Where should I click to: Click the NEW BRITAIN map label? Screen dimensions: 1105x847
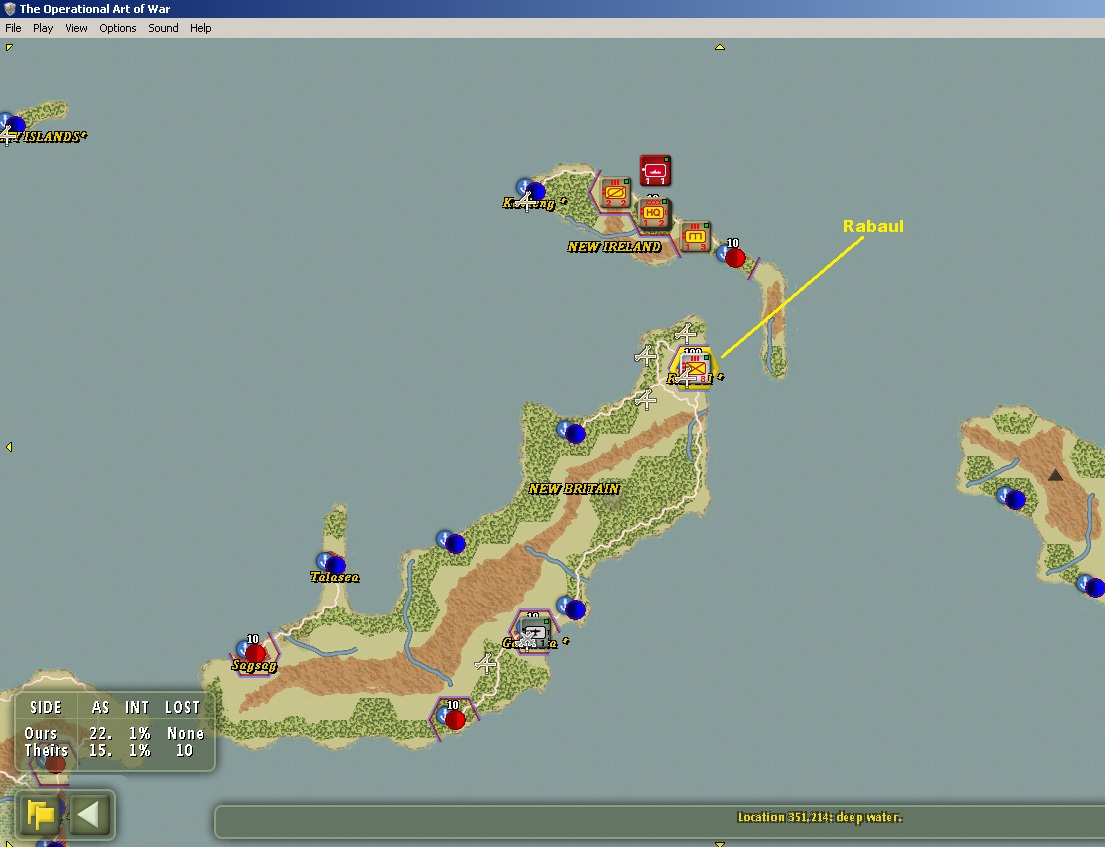click(574, 488)
